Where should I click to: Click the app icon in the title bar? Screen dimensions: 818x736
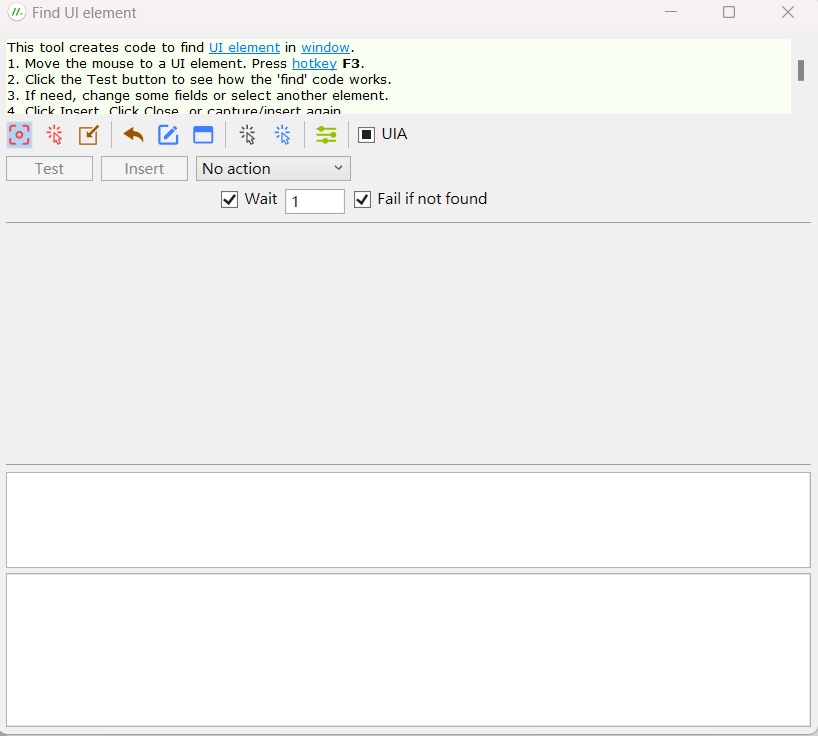pyautogui.click(x=17, y=13)
